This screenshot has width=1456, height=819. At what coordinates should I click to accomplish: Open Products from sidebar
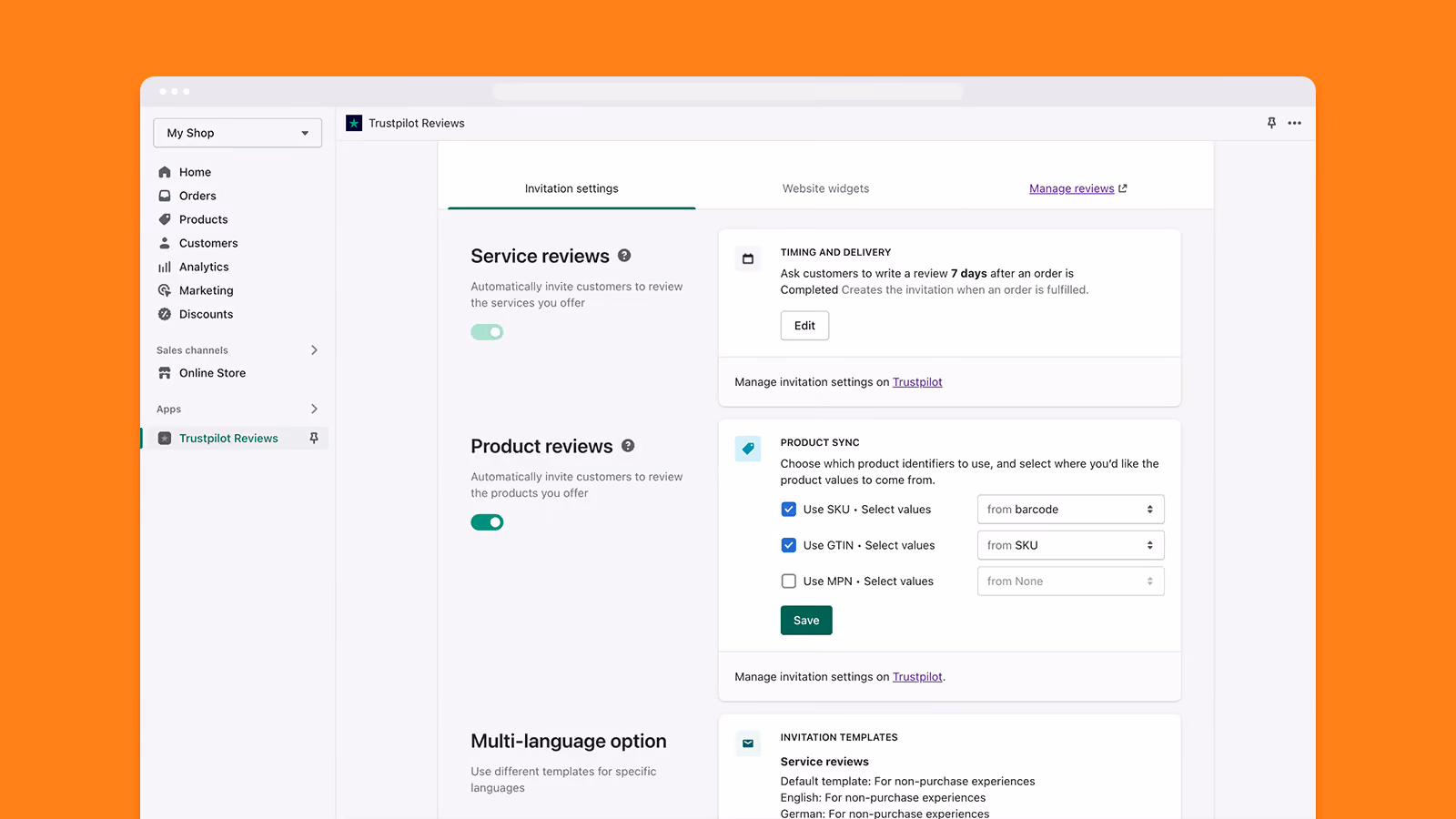(x=203, y=219)
